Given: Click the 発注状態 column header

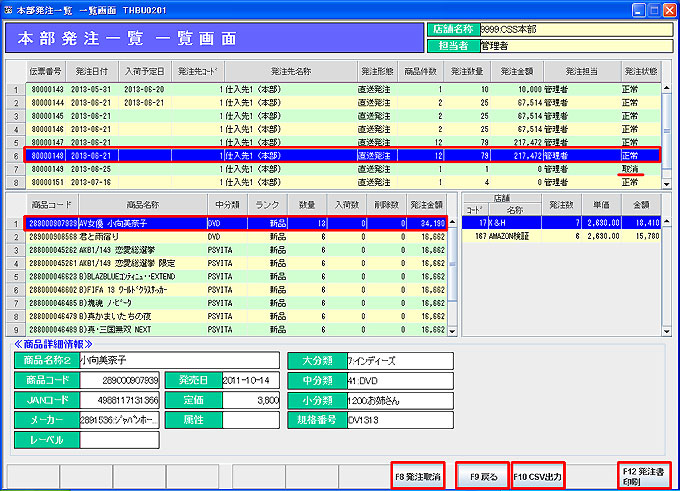Looking at the screenshot, I should click(641, 71).
